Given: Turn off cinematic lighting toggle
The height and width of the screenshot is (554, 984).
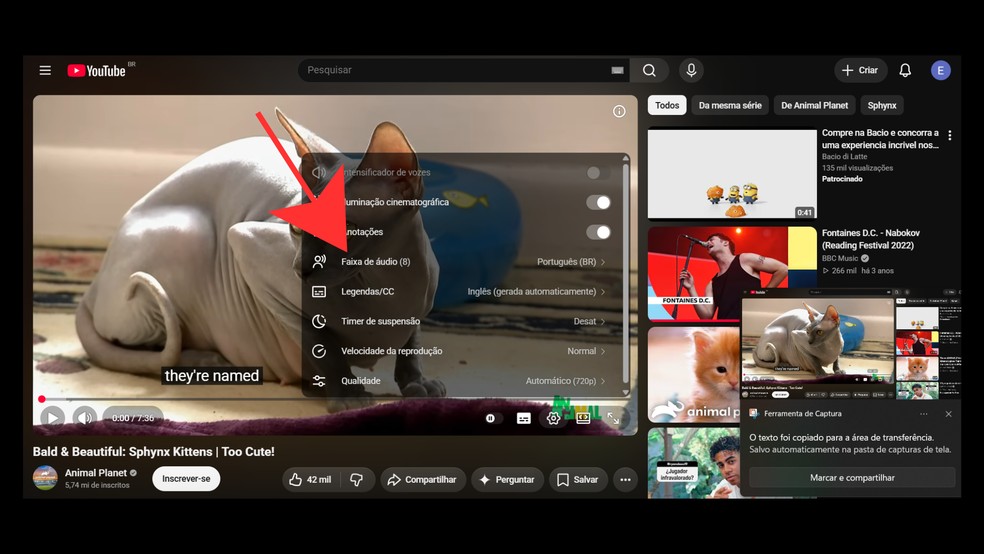Looking at the screenshot, I should point(598,203).
